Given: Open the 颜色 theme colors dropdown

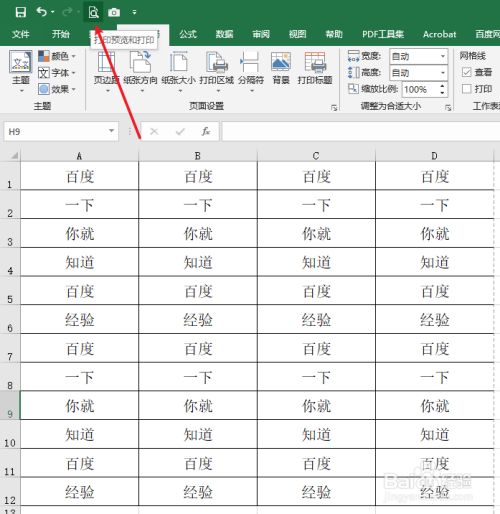Looking at the screenshot, I should 57,56.
